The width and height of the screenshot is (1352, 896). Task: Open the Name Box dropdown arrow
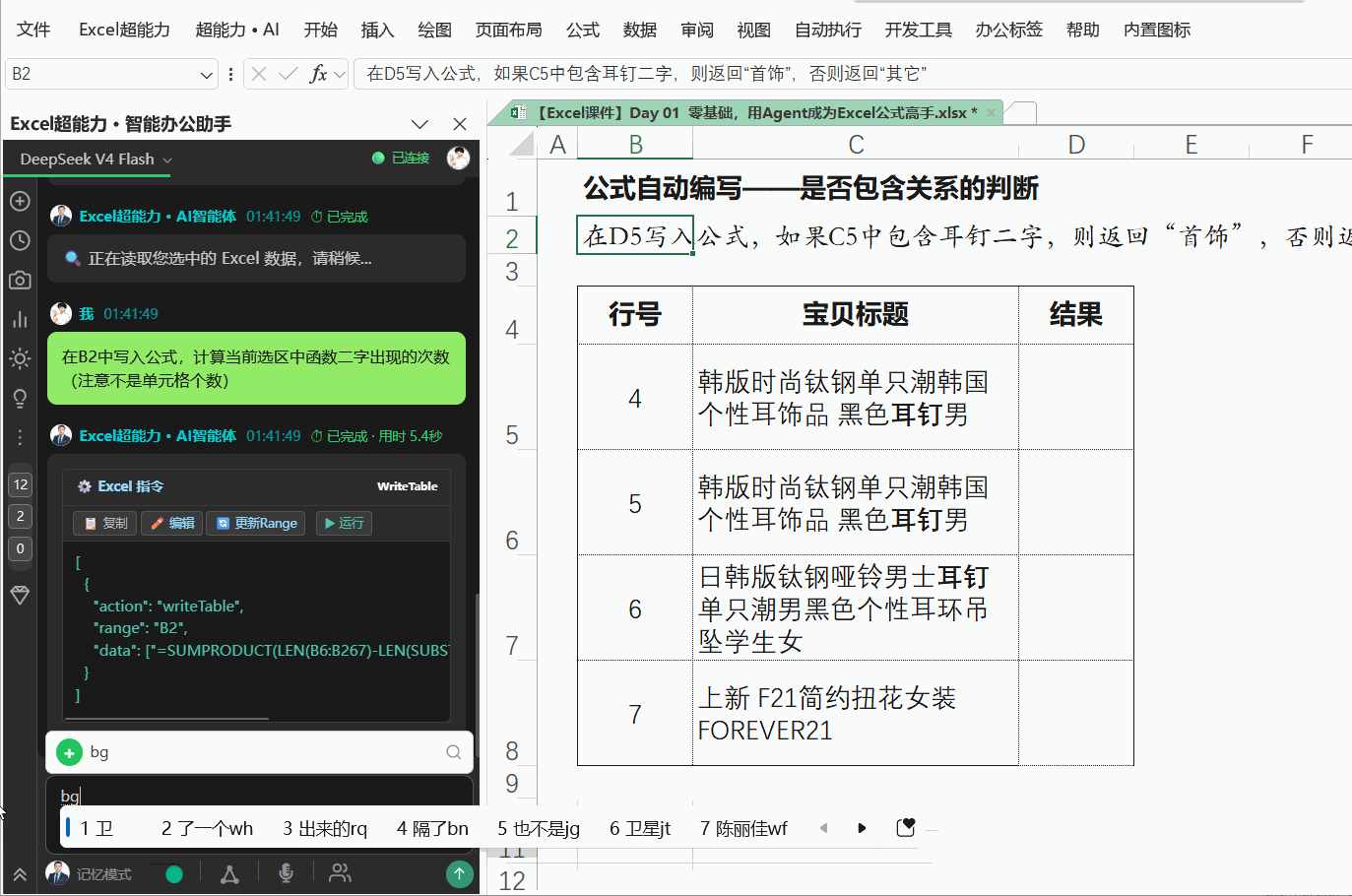point(207,74)
